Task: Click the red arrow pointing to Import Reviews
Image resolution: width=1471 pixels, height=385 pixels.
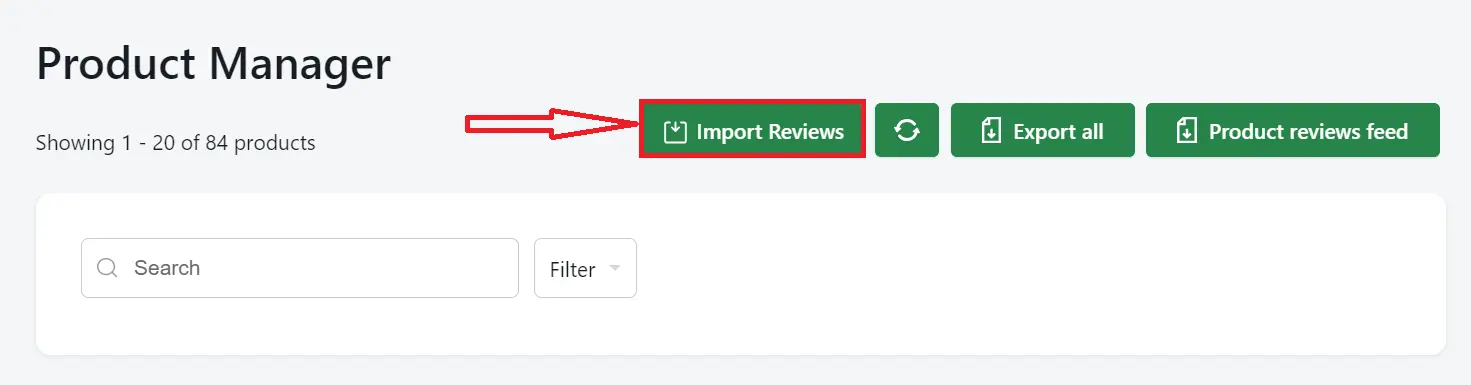Action: (x=552, y=124)
